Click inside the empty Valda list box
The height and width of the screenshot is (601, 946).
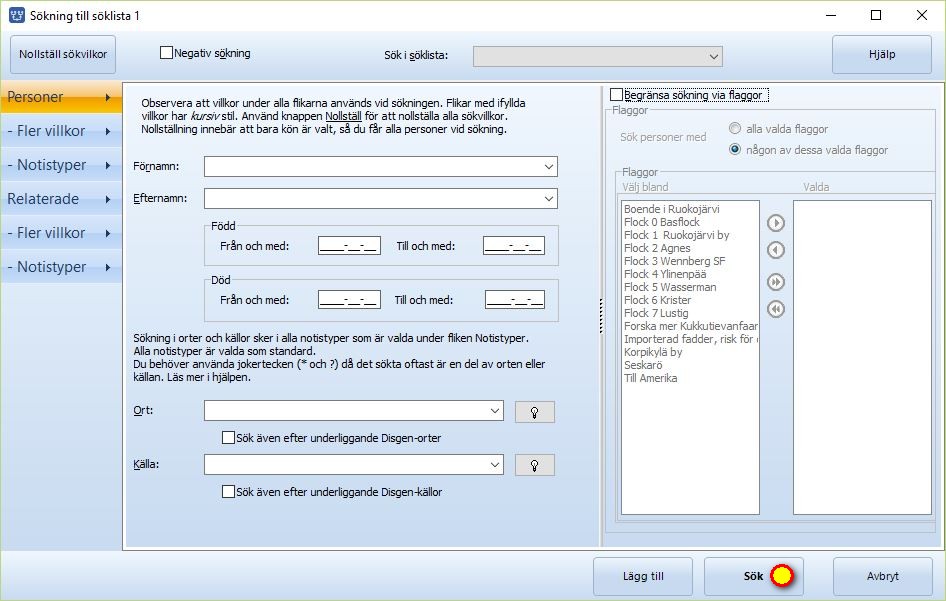[862, 357]
